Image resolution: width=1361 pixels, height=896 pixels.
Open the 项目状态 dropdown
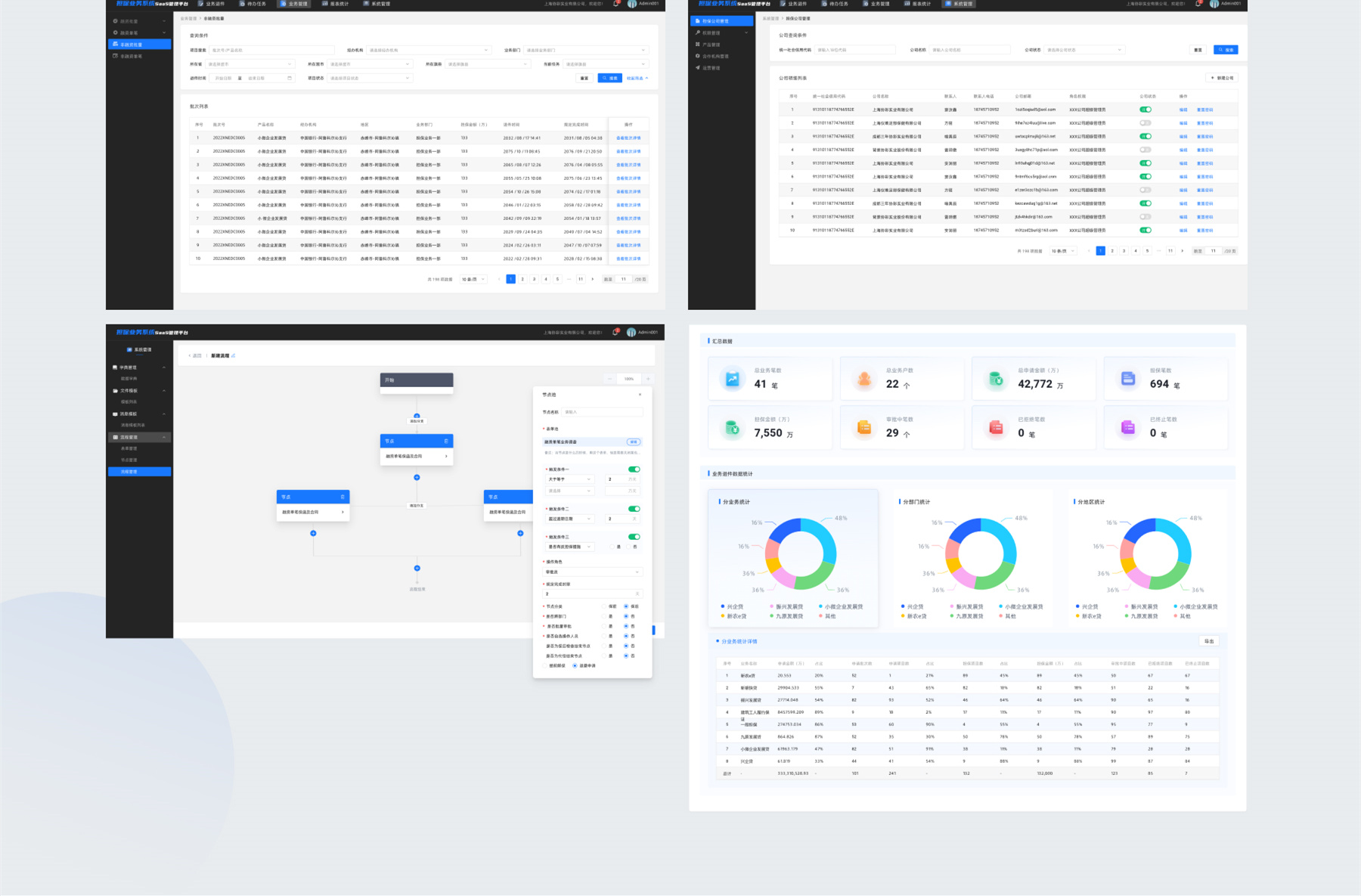[370, 78]
